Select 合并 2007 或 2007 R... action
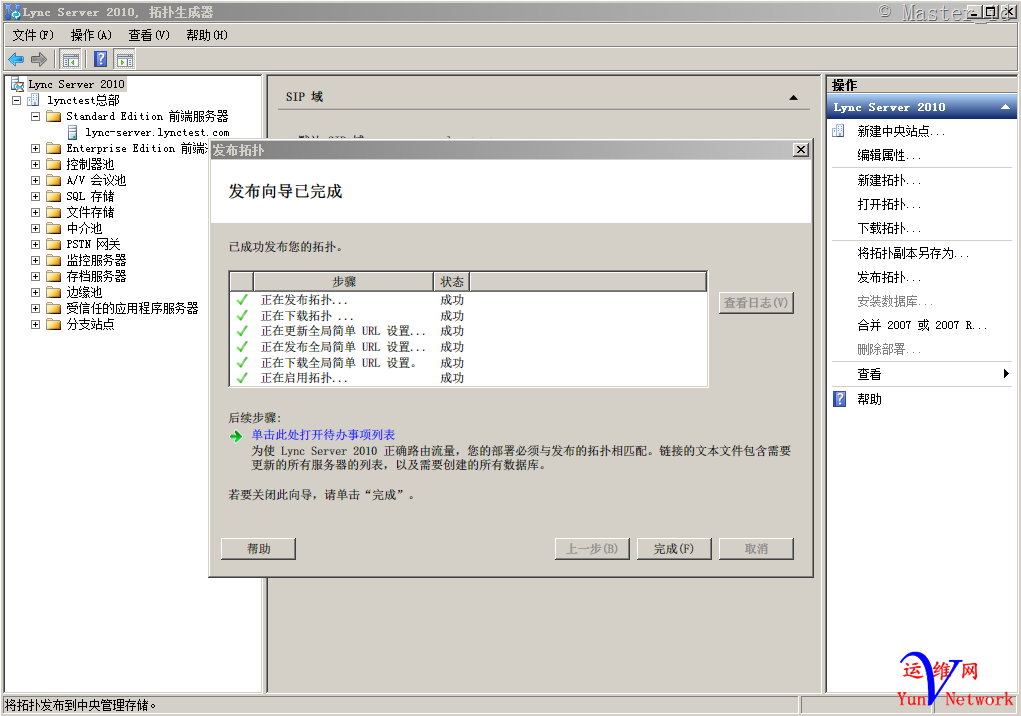 pos(922,325)
